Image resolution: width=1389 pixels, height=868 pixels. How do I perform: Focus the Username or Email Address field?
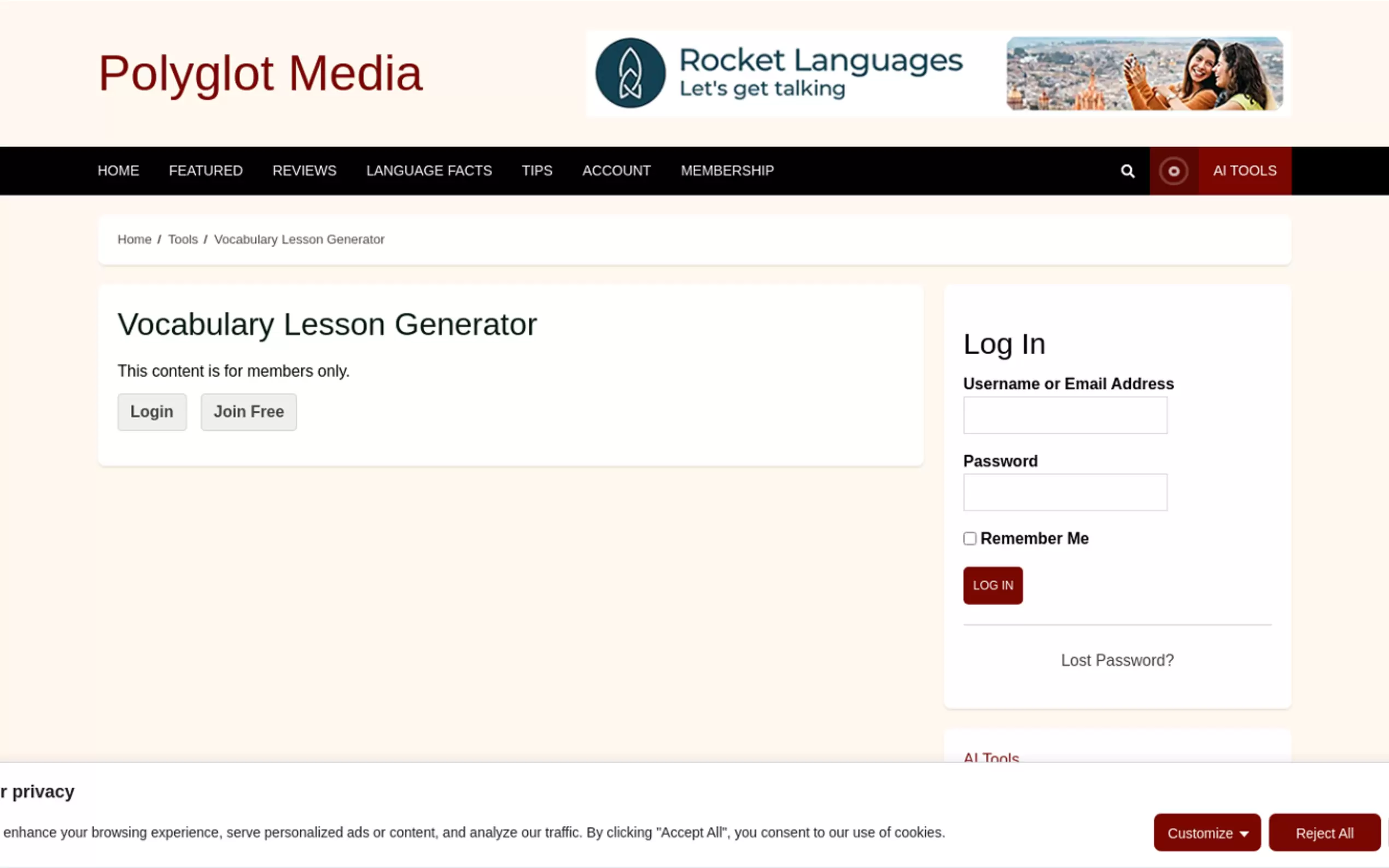click(1065, 415)
